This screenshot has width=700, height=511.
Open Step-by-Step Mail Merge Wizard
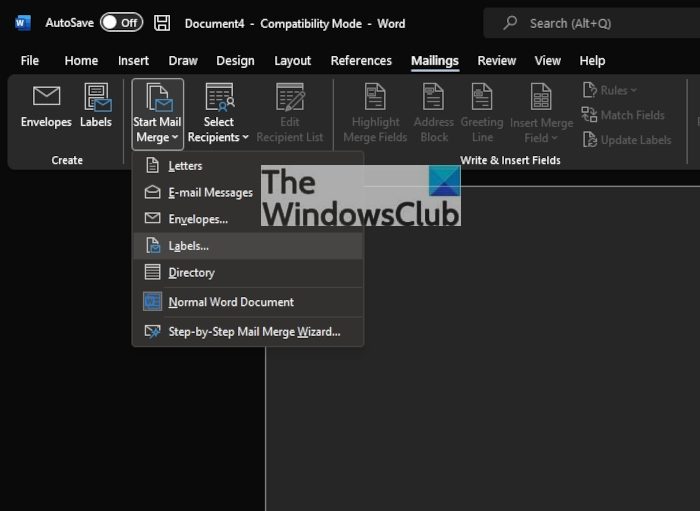(x=248, y=332)
